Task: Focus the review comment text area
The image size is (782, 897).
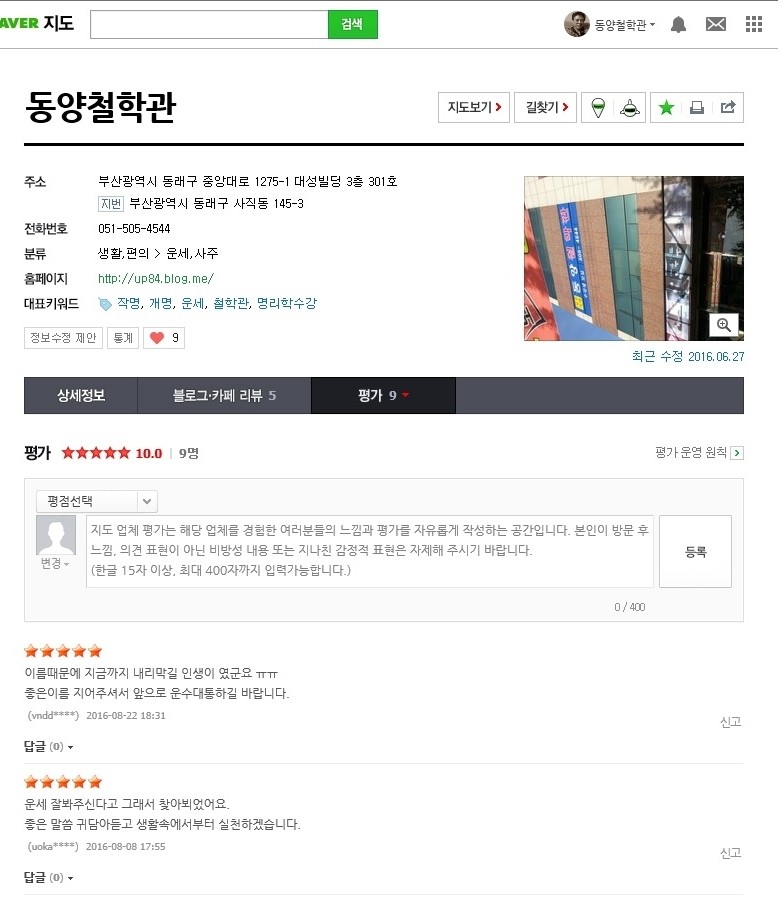Action: (x=370, y=551)
